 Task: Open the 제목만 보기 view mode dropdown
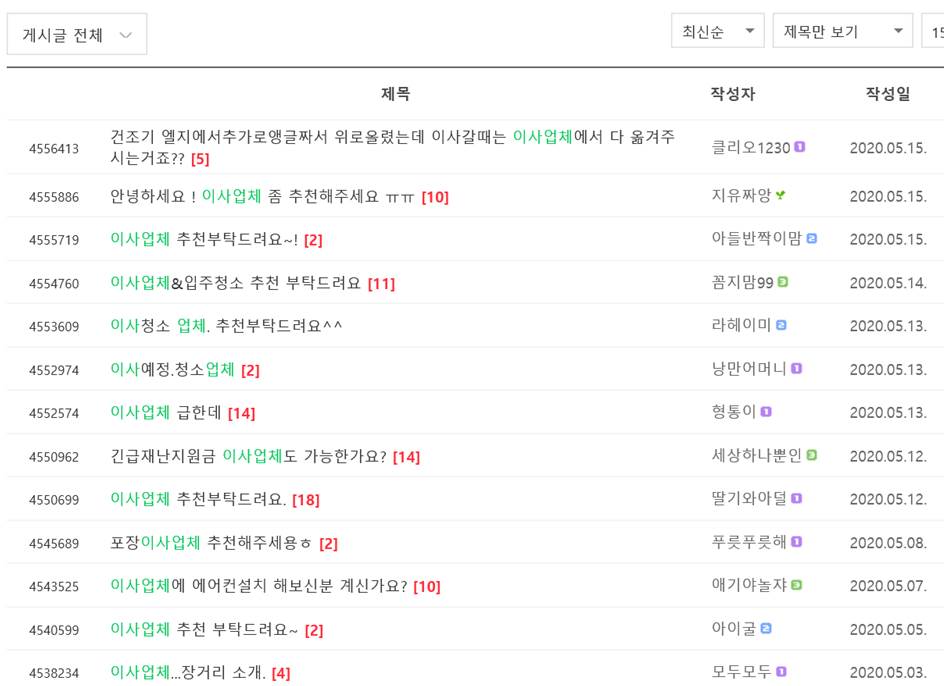point(843,31)
